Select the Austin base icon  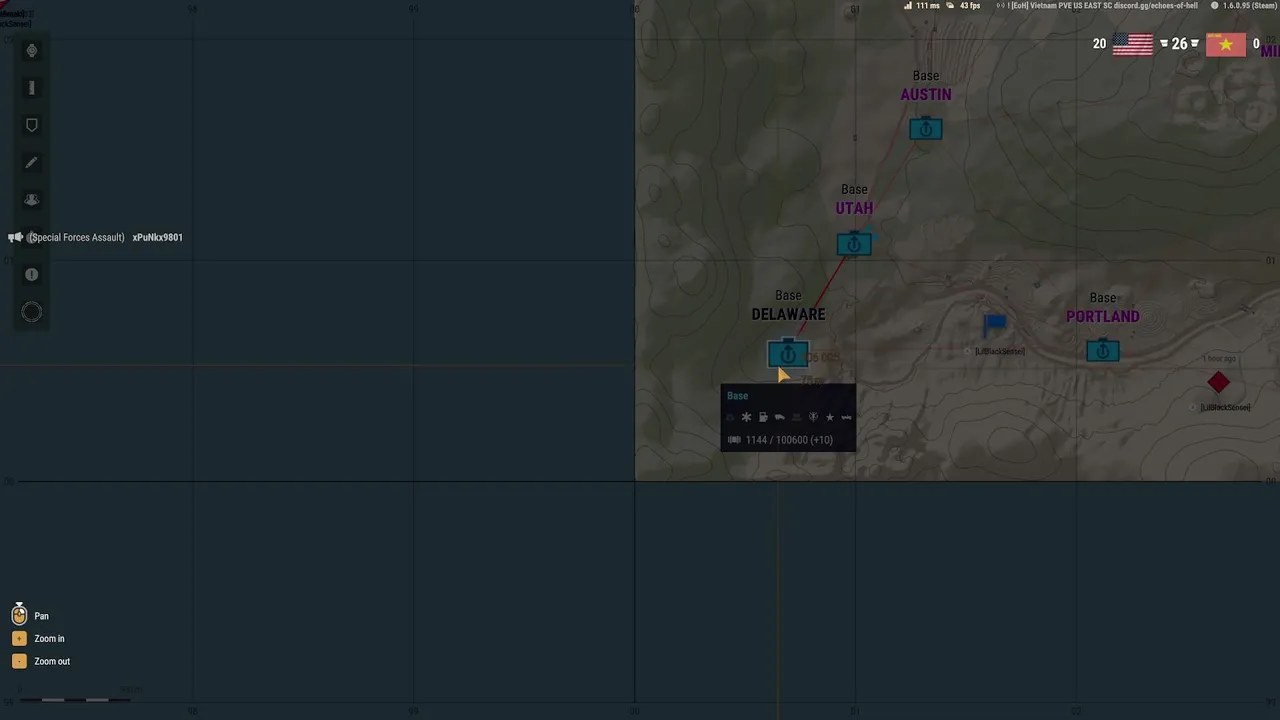[x=926, y=129]
